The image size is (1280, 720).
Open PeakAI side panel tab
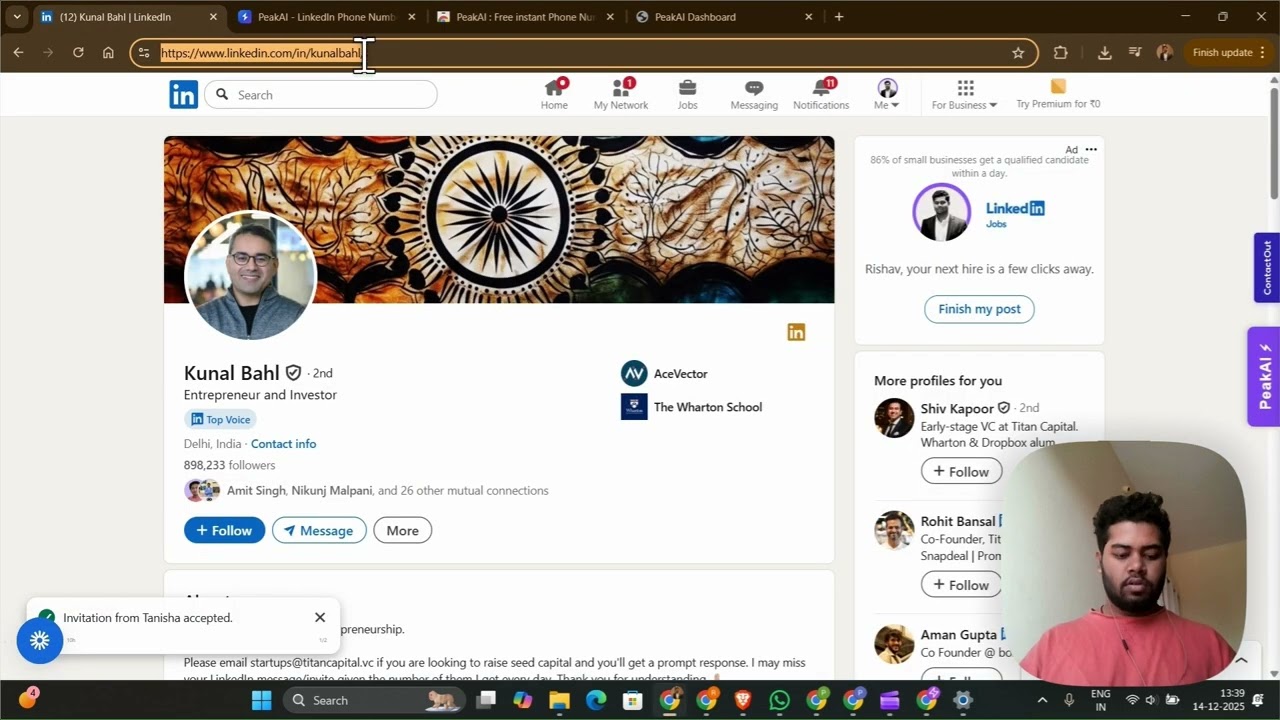coord(1264,377)
